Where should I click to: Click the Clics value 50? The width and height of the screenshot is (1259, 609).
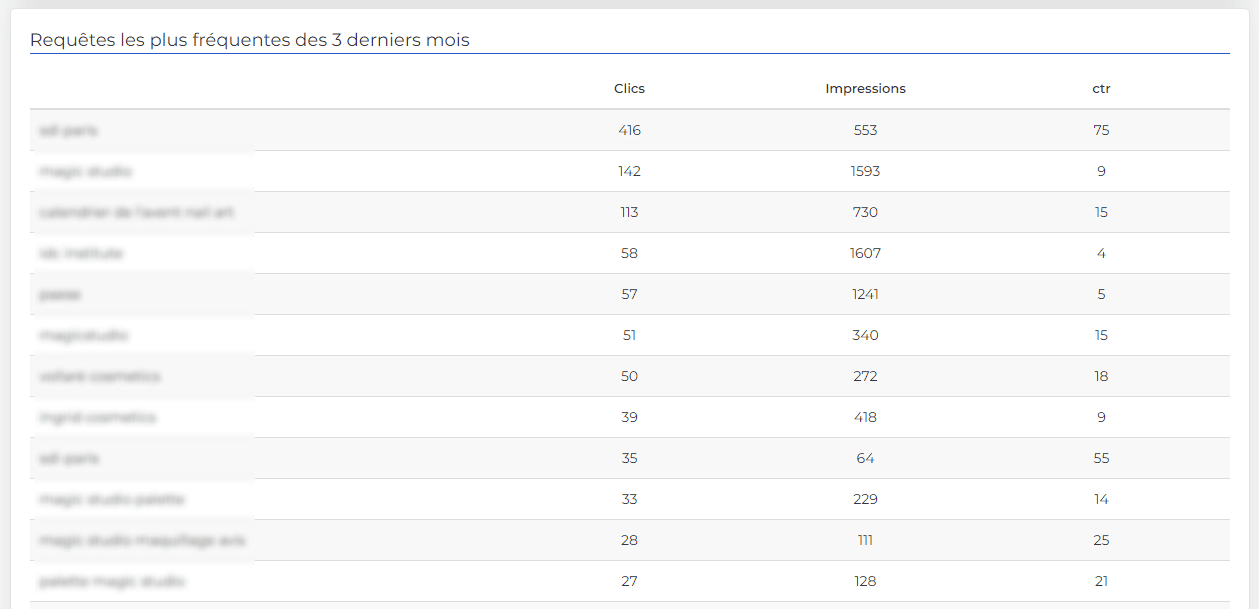tap(629, 376)
